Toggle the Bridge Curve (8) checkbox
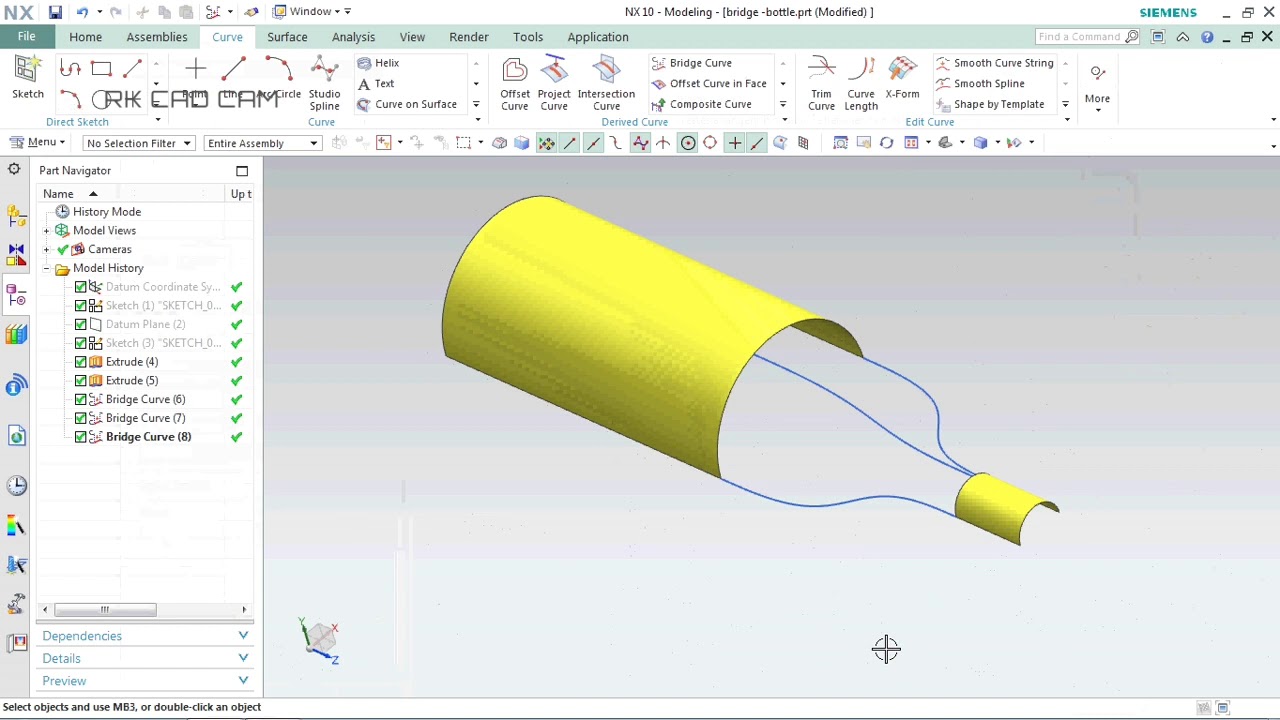Viewport: 1280px width, 720px height. (81, 437)
